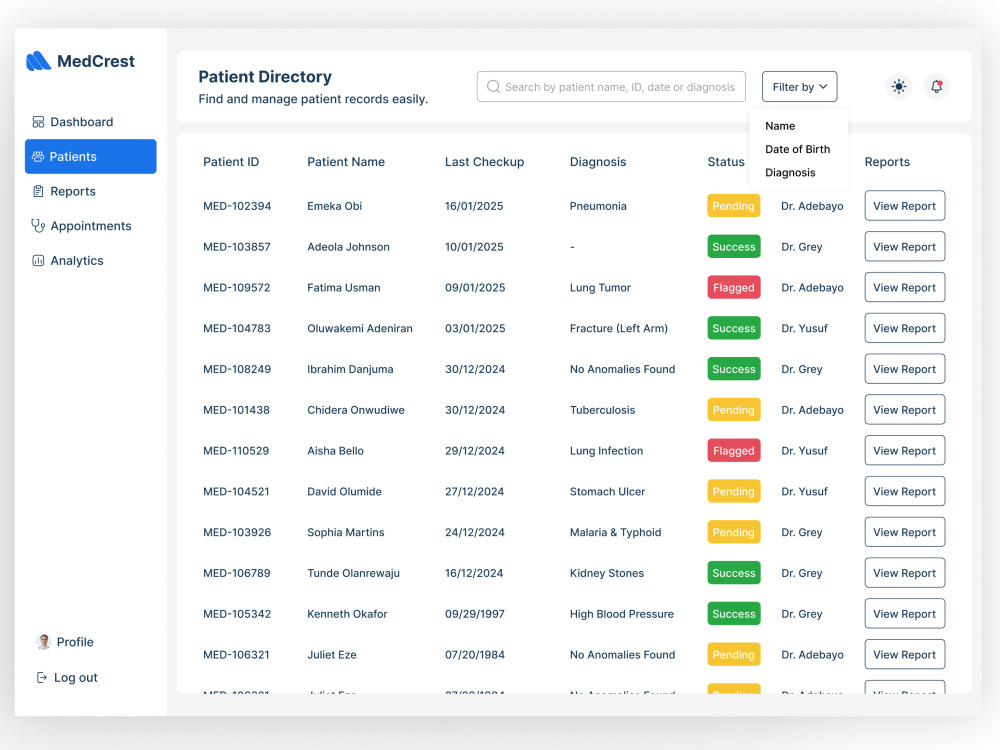This screenshot has width=1000, height=750.
Task: Click the Reports column header
Action: (x=887, y=162)
